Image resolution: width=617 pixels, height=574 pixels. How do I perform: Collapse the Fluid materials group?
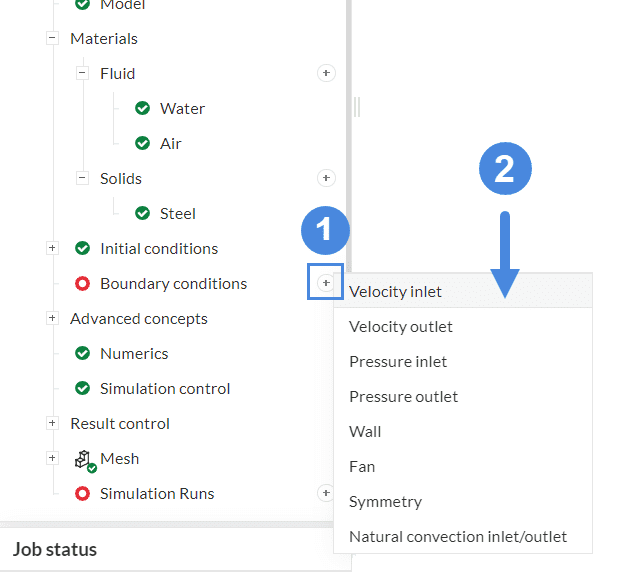click(x=82, y=73)
